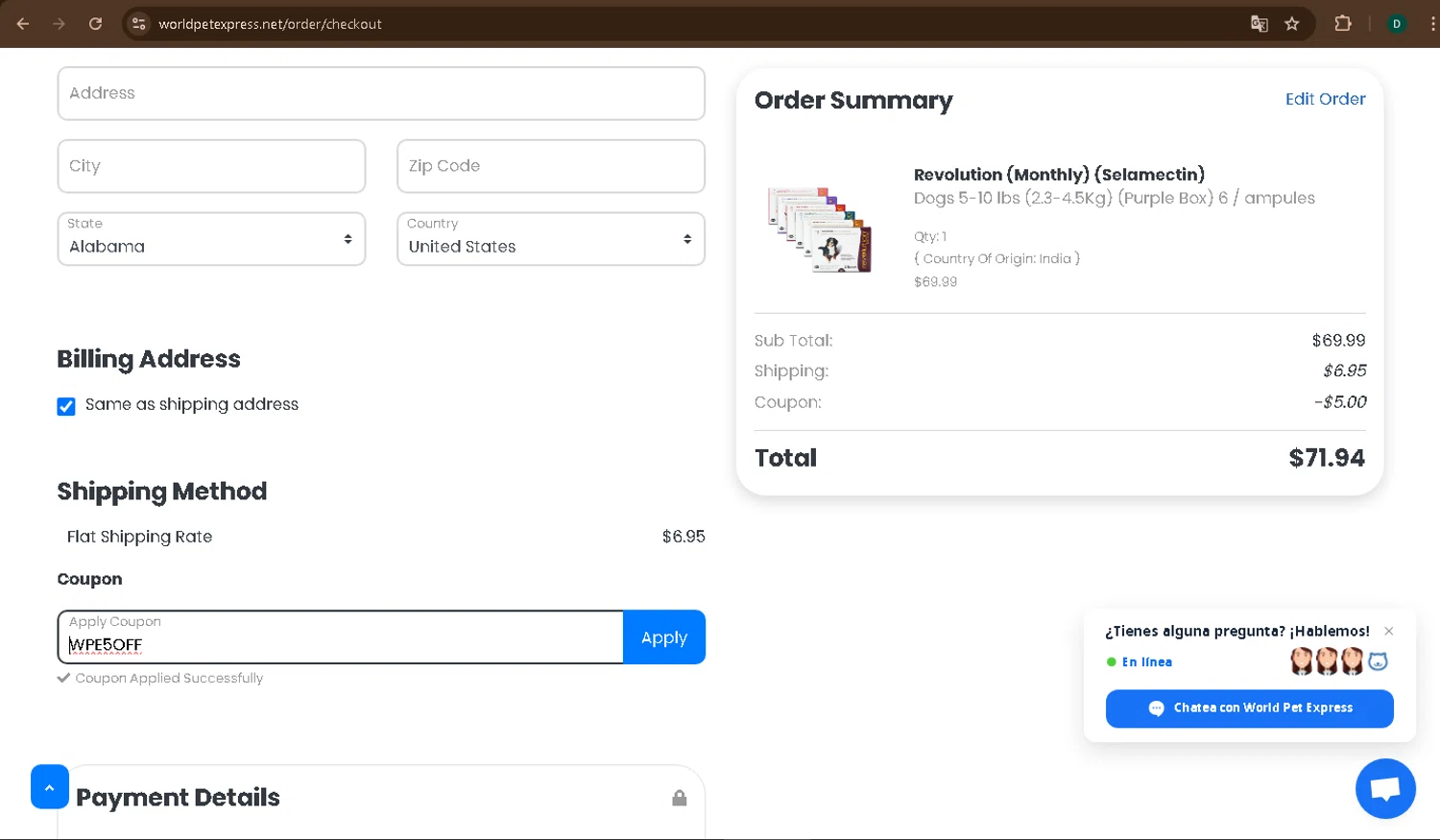Open Chrome's three-dot menu
The image size is (1440, 840).
pyautogui.click(x=1433, y=24)
